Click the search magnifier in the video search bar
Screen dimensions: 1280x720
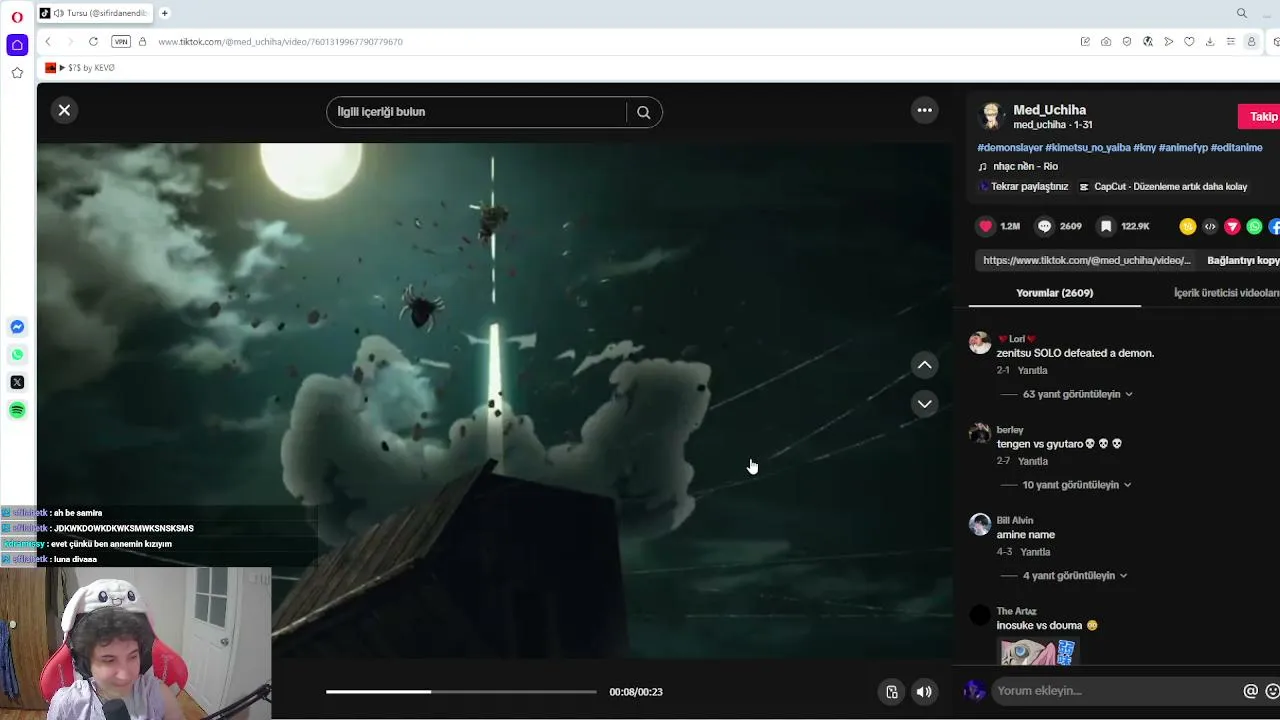click(x=643, y=112)
